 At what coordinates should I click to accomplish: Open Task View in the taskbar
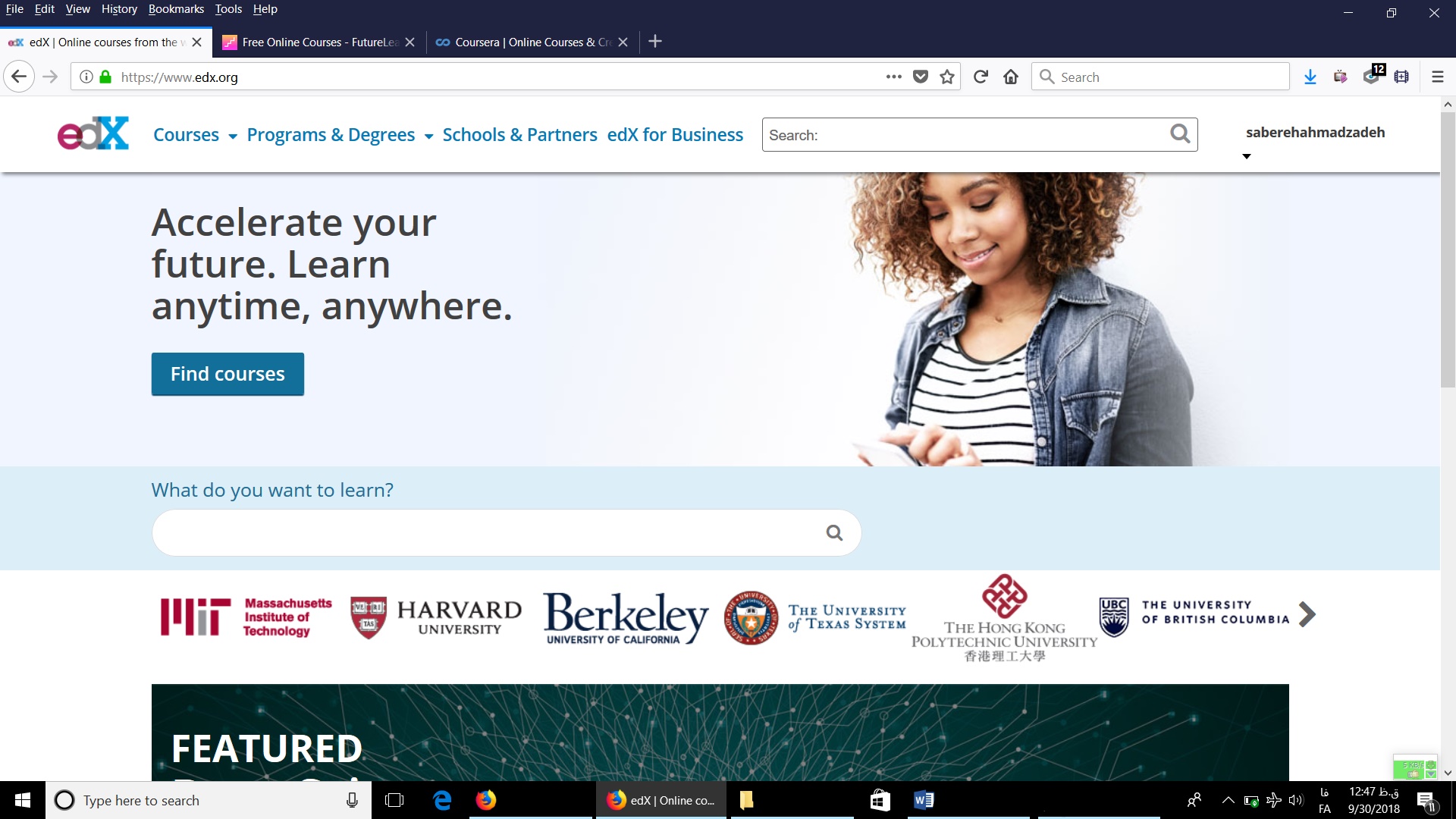tap(394, 800)
